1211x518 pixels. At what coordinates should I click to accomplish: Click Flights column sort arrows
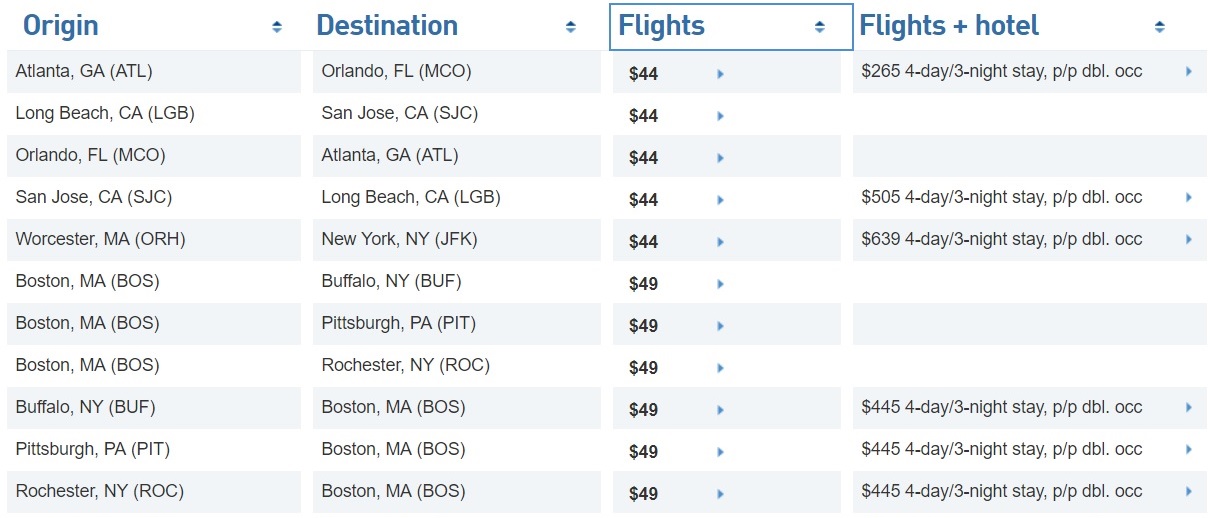point(819,28)
